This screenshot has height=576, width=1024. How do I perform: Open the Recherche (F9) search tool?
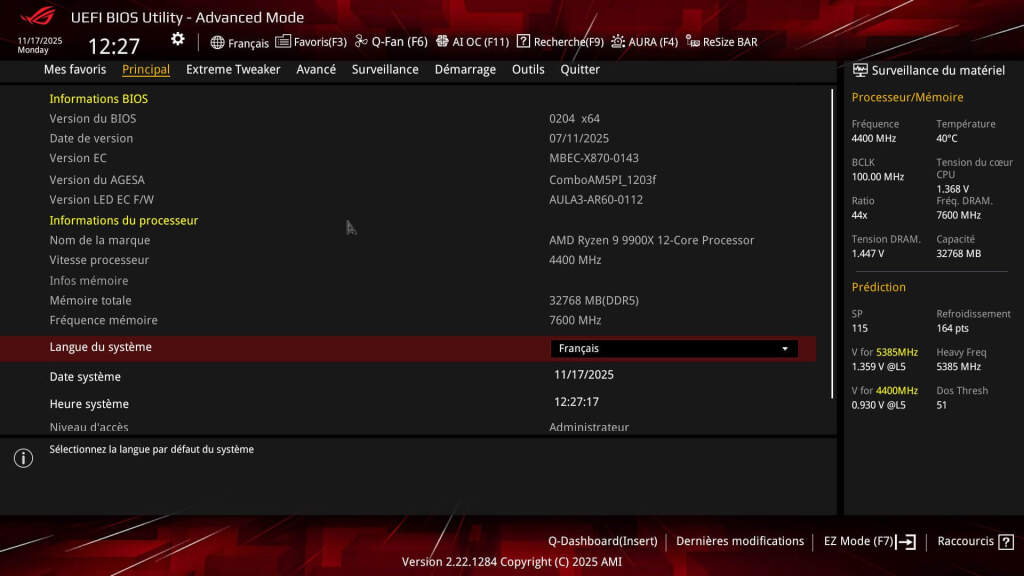[557, 42]
